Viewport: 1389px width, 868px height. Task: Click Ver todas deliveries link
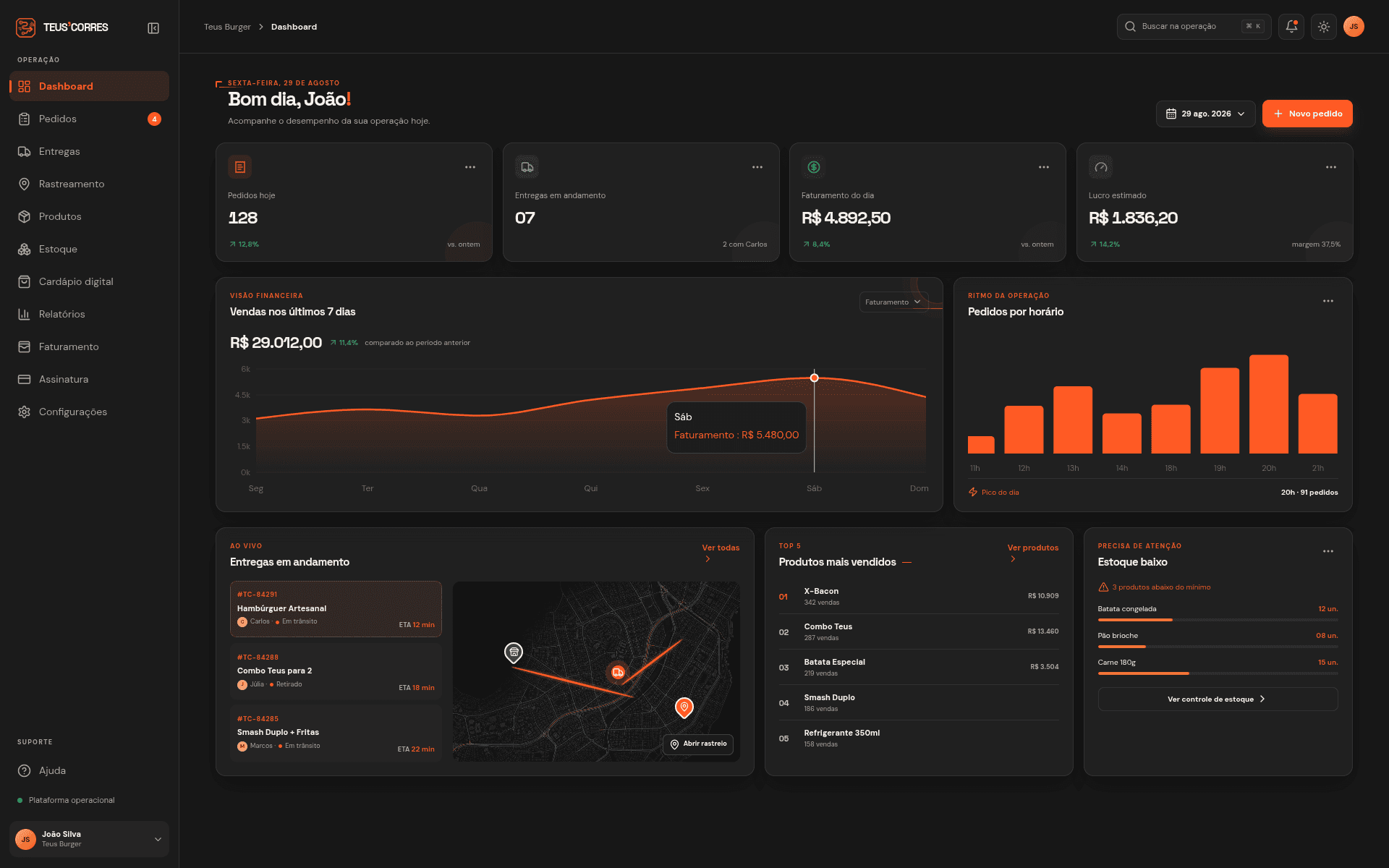coord(721,553)
